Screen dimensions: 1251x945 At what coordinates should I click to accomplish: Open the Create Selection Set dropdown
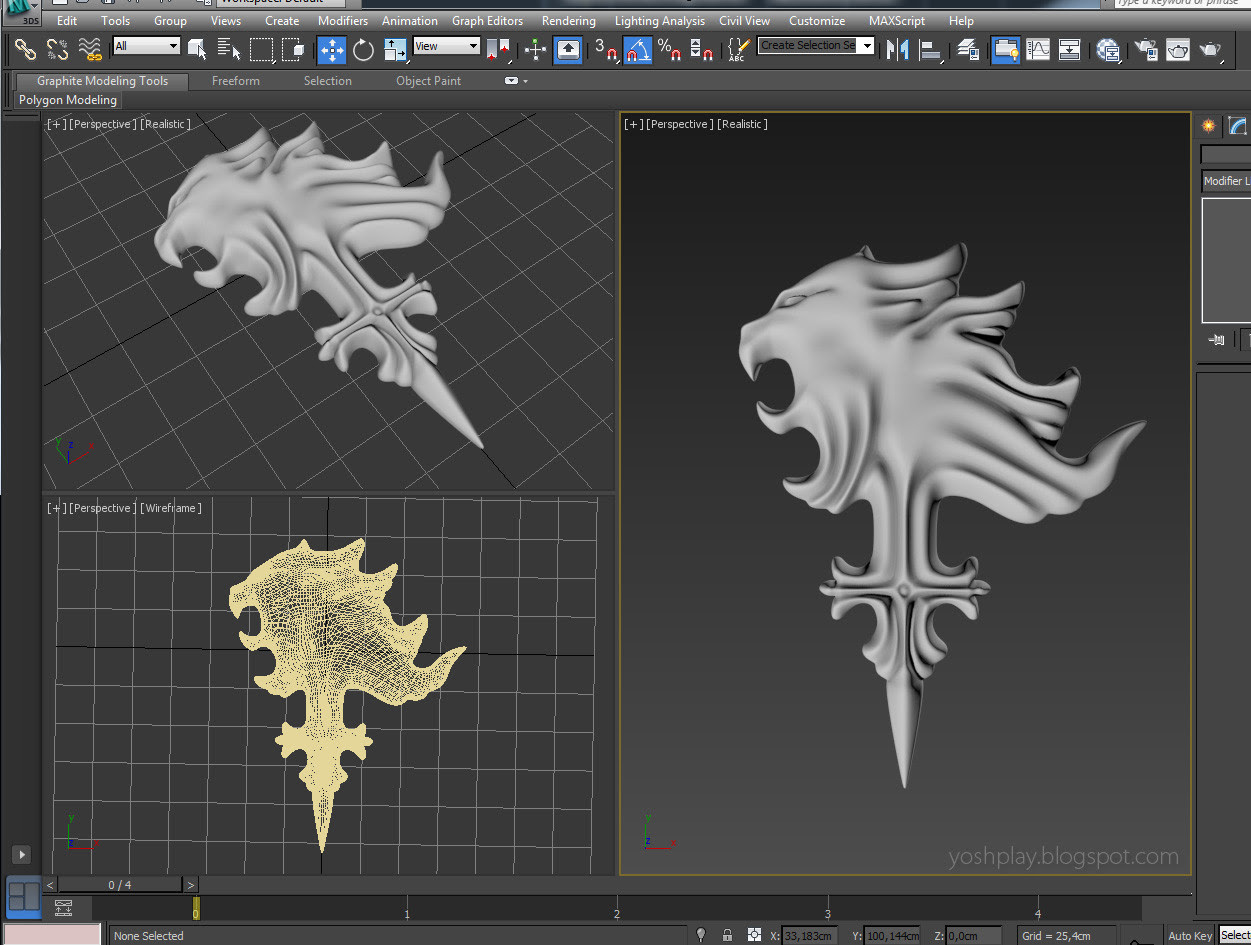pyautogui.click(x=866, y=46)
